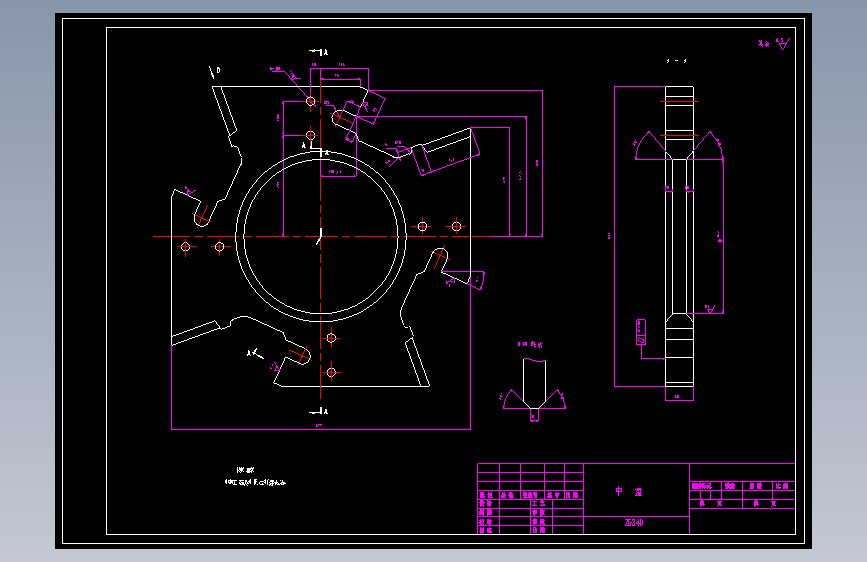The width and height of the screenshot is (867, 562).
Task: Select the technical requirements note text
Action: (254, 476)
